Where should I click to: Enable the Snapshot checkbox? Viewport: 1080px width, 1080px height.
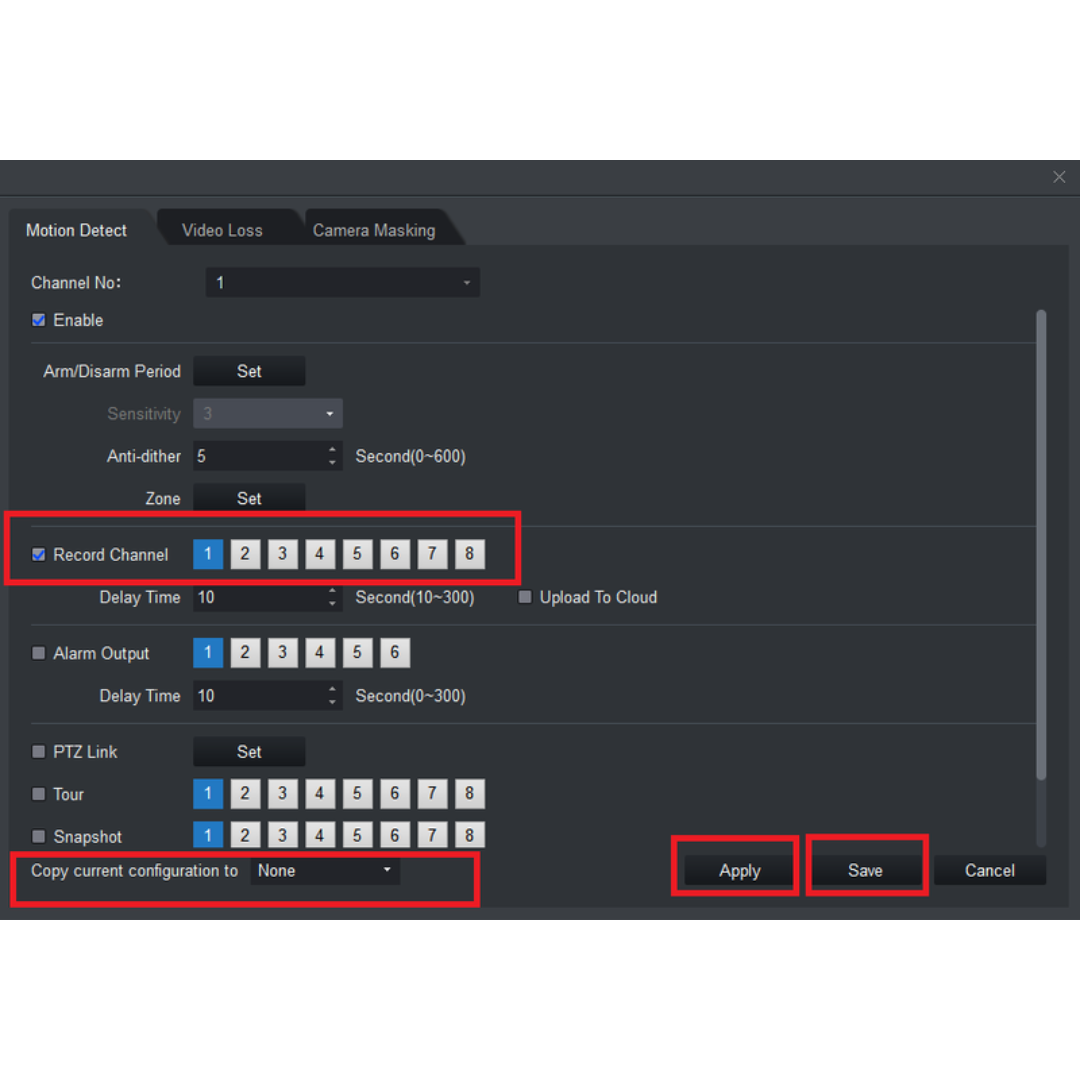tap(39, 836)
